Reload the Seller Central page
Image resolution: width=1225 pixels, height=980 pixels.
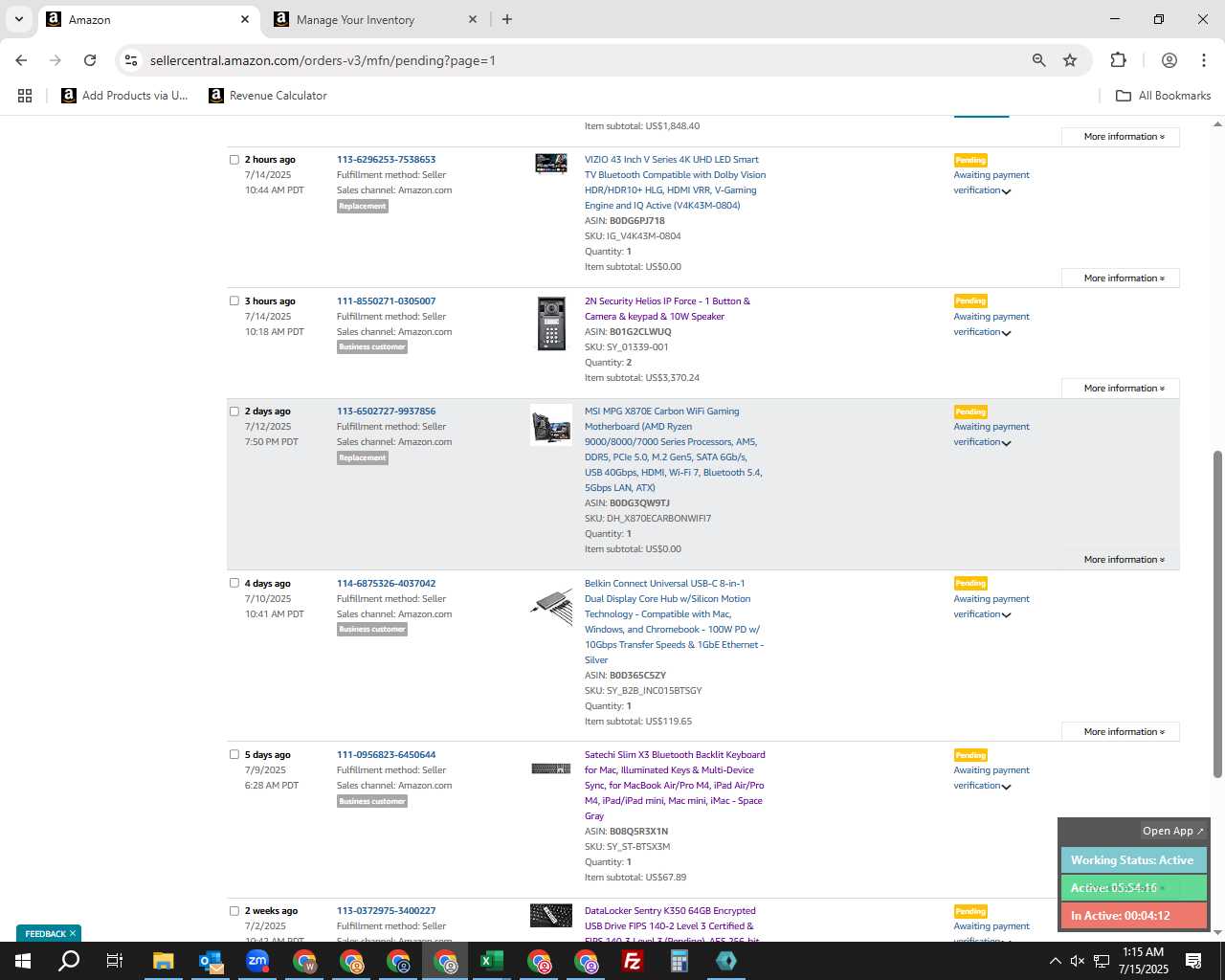[x=90, y=60]
